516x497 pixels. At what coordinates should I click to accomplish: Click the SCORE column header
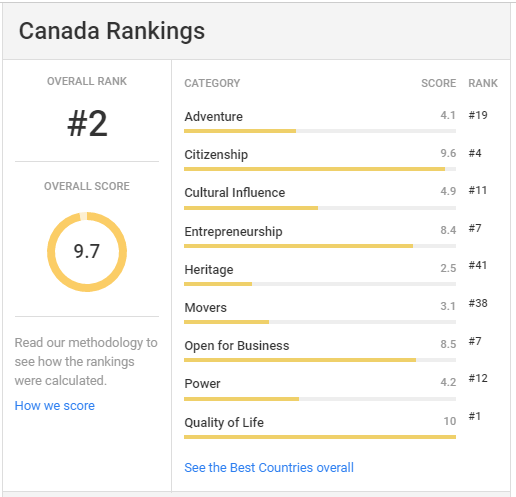click(438, 83)
